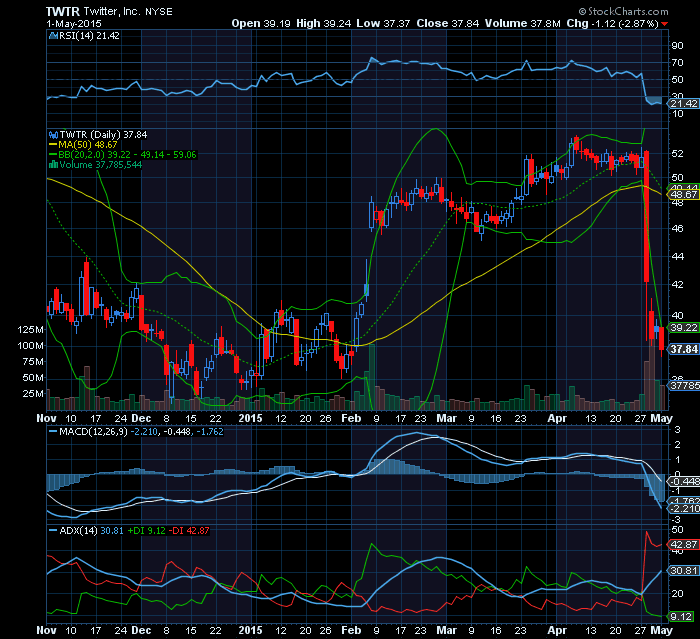
Task: Click the 20 label on ADX axis
Action: coord(678,593)
